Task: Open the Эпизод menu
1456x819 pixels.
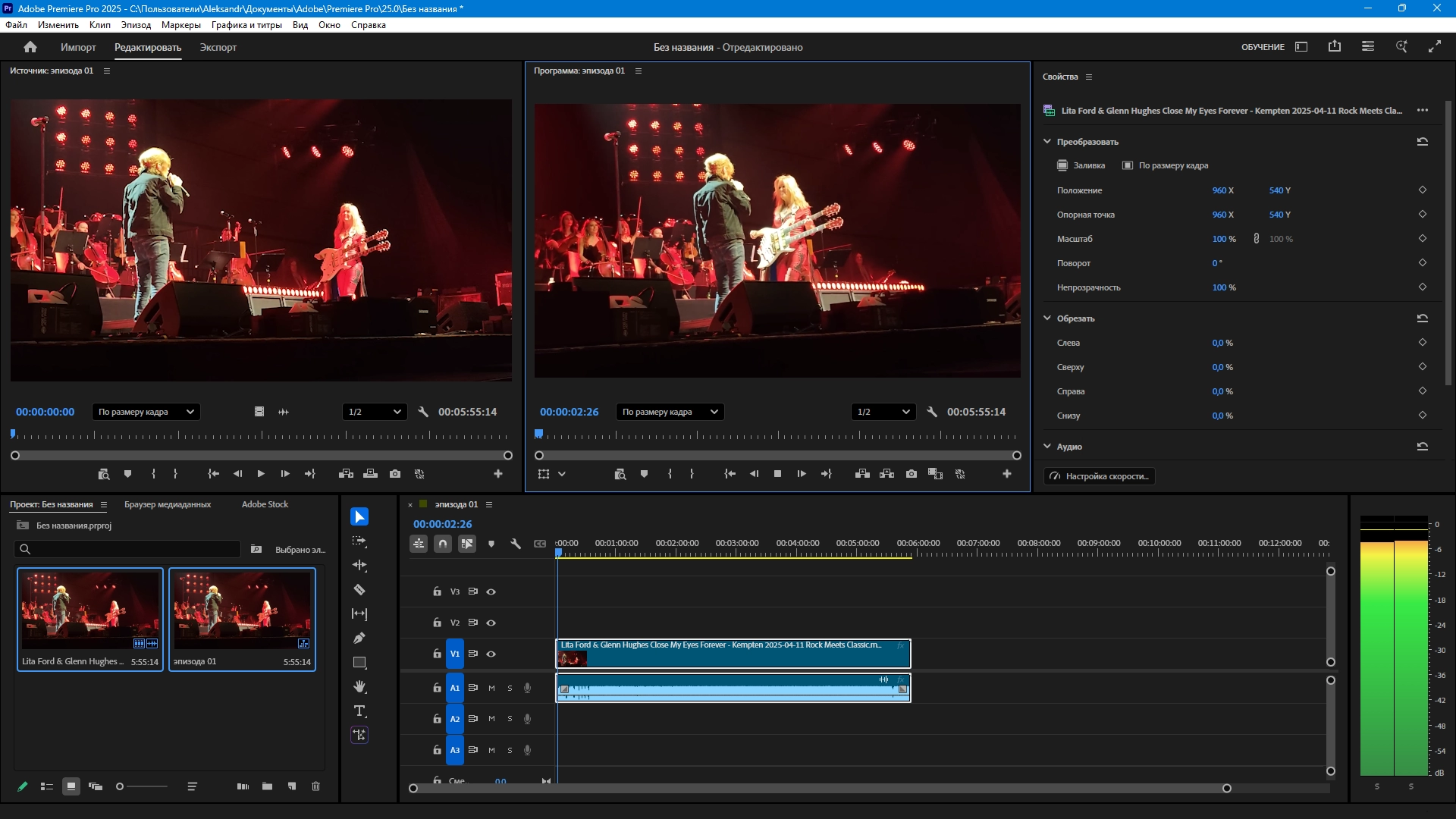Action: click(136, 25)
